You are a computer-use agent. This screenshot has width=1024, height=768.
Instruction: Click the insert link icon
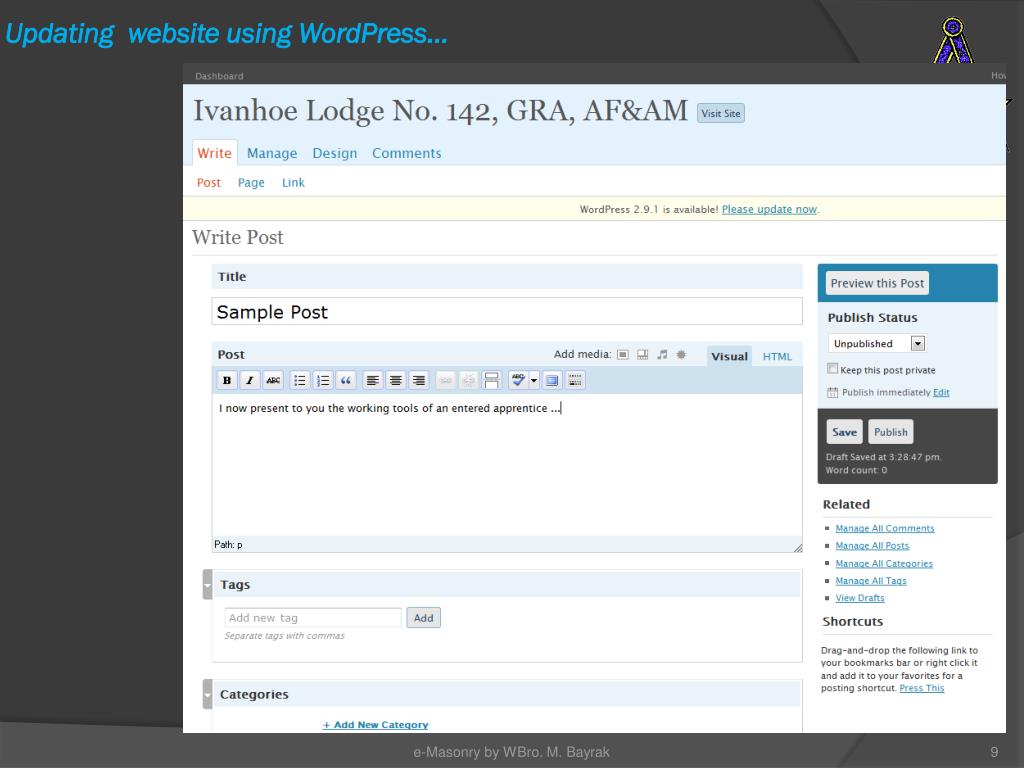(445, 380)
